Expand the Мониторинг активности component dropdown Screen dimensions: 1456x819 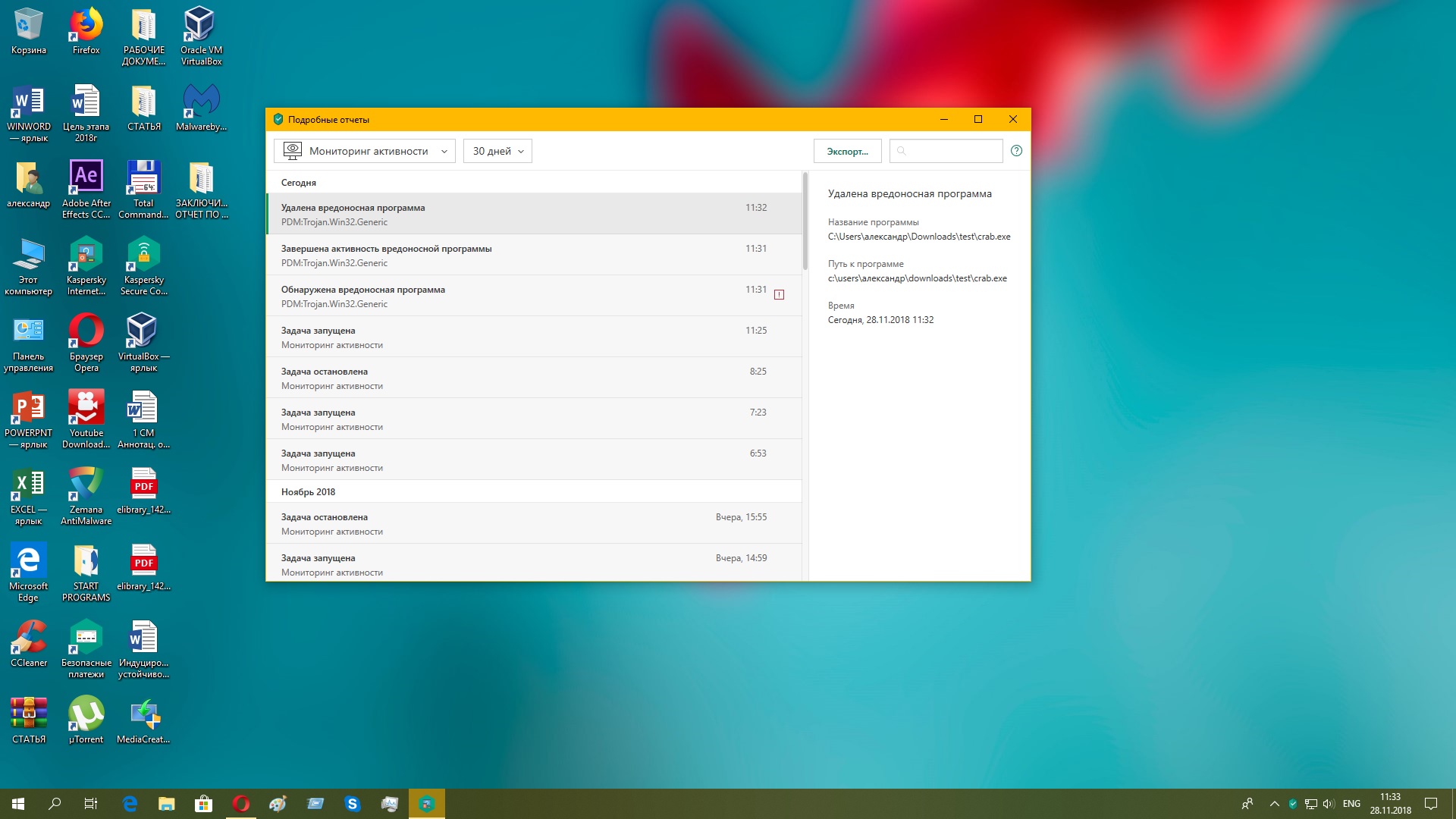click(x=365, y=151)
